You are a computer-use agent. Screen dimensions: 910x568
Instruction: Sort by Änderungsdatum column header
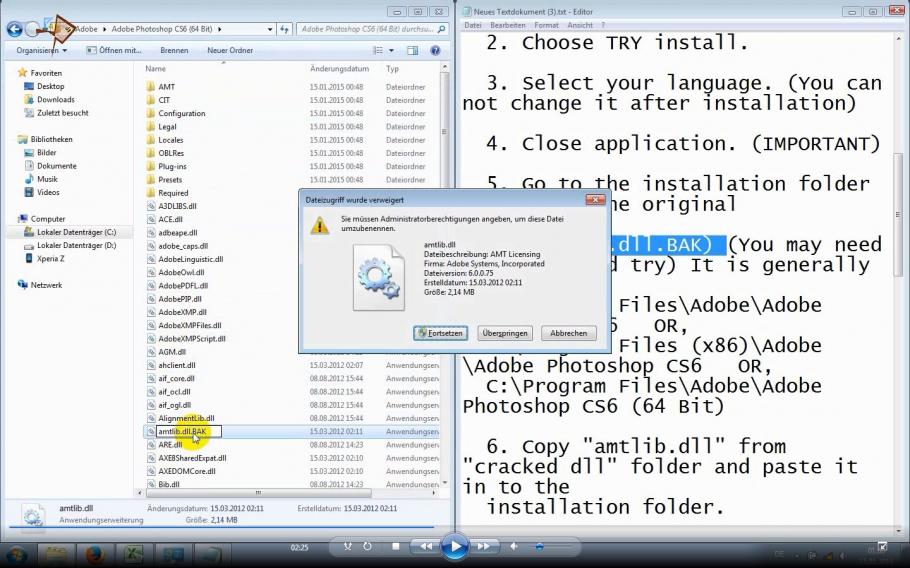tap(339, 68)
